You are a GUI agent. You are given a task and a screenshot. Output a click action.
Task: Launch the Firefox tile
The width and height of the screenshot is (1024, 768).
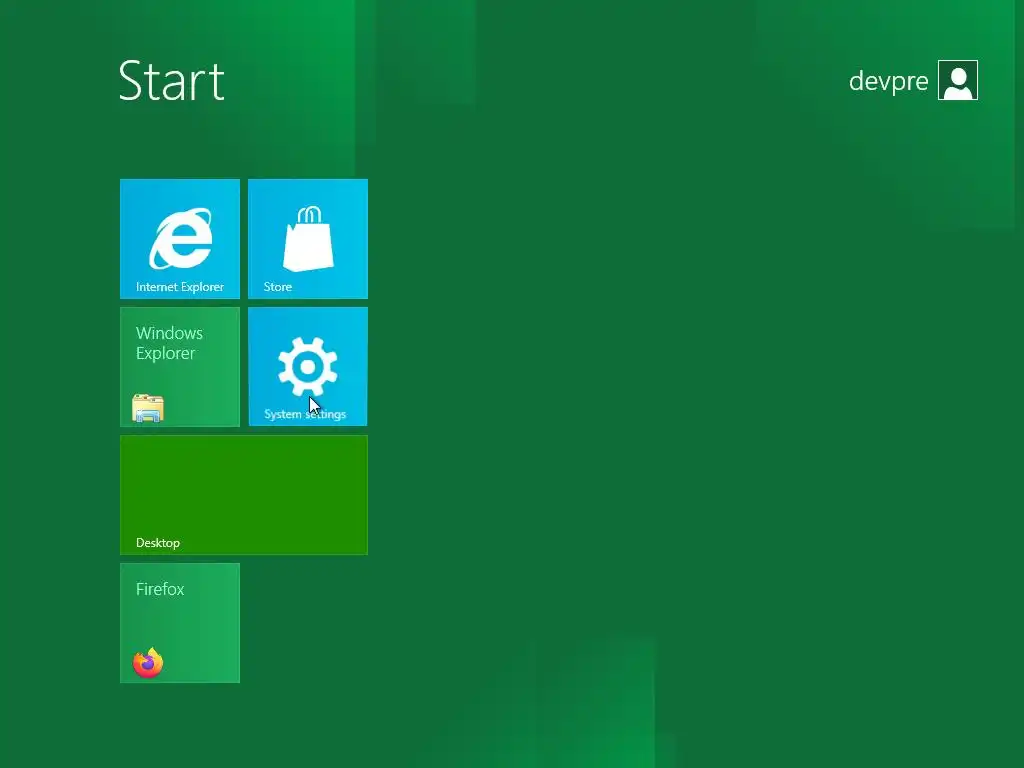click(x=180, y=622)
